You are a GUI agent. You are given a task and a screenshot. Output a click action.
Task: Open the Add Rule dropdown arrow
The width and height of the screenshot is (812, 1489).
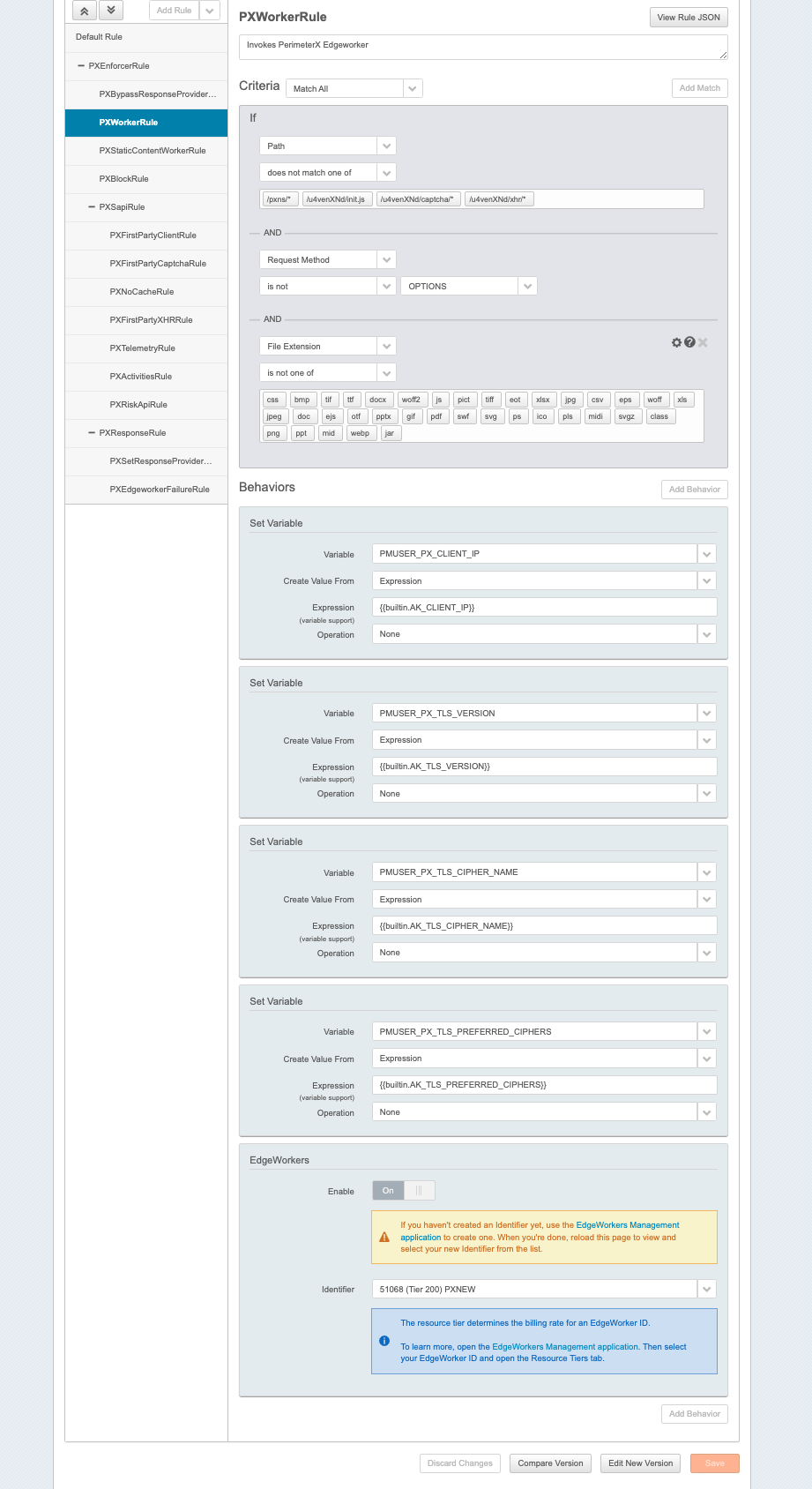pyautogui.click(x=210, y=11)
